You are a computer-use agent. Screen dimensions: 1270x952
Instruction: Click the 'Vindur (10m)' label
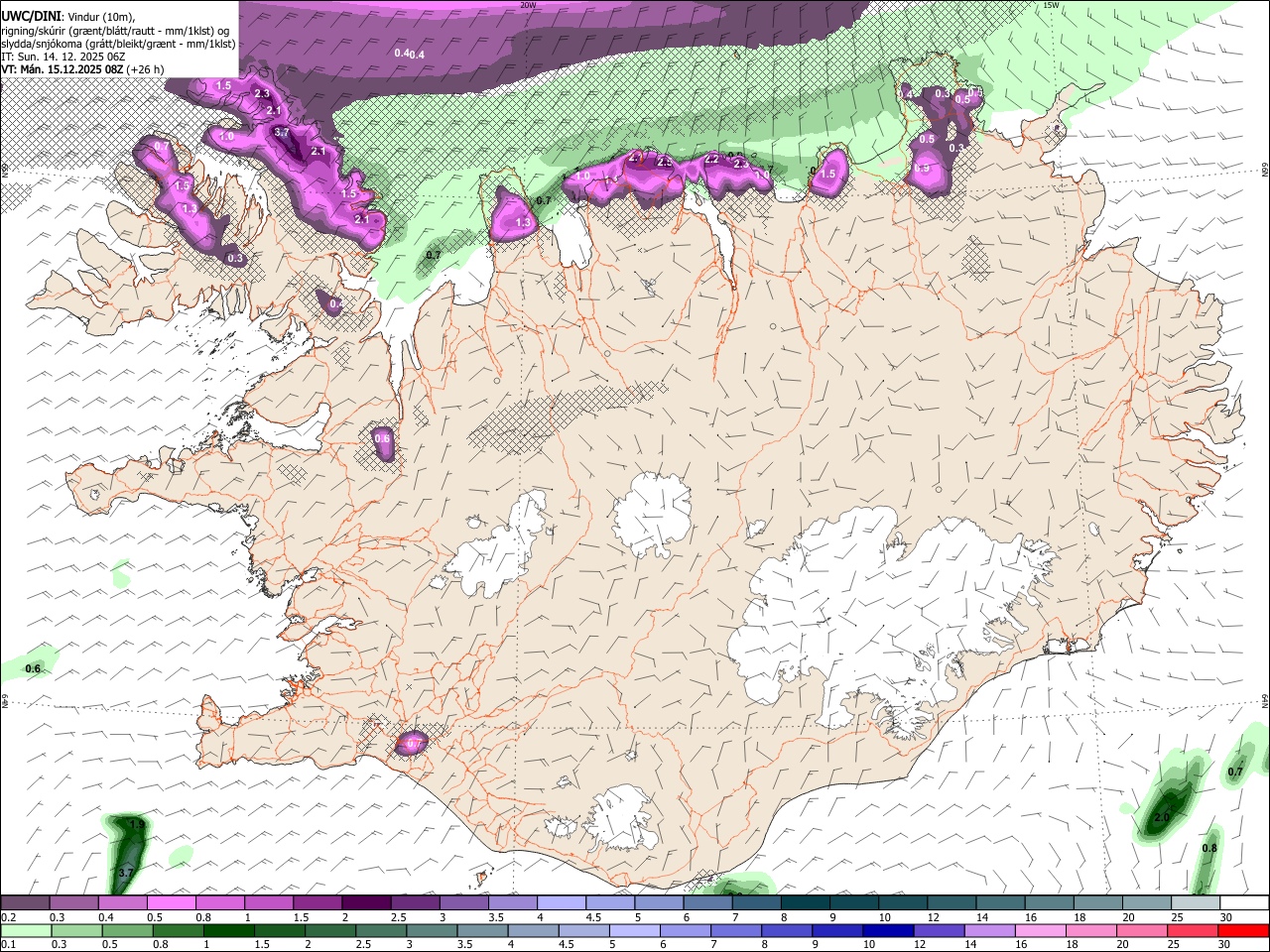tap(101, 17)
